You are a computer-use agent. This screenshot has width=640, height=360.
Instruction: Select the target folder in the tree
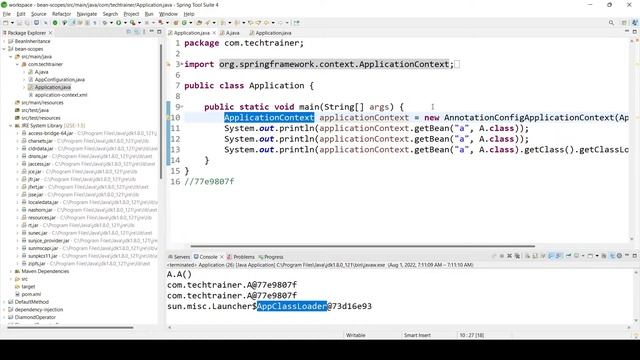pyautogui.click(x=28, y=287)
